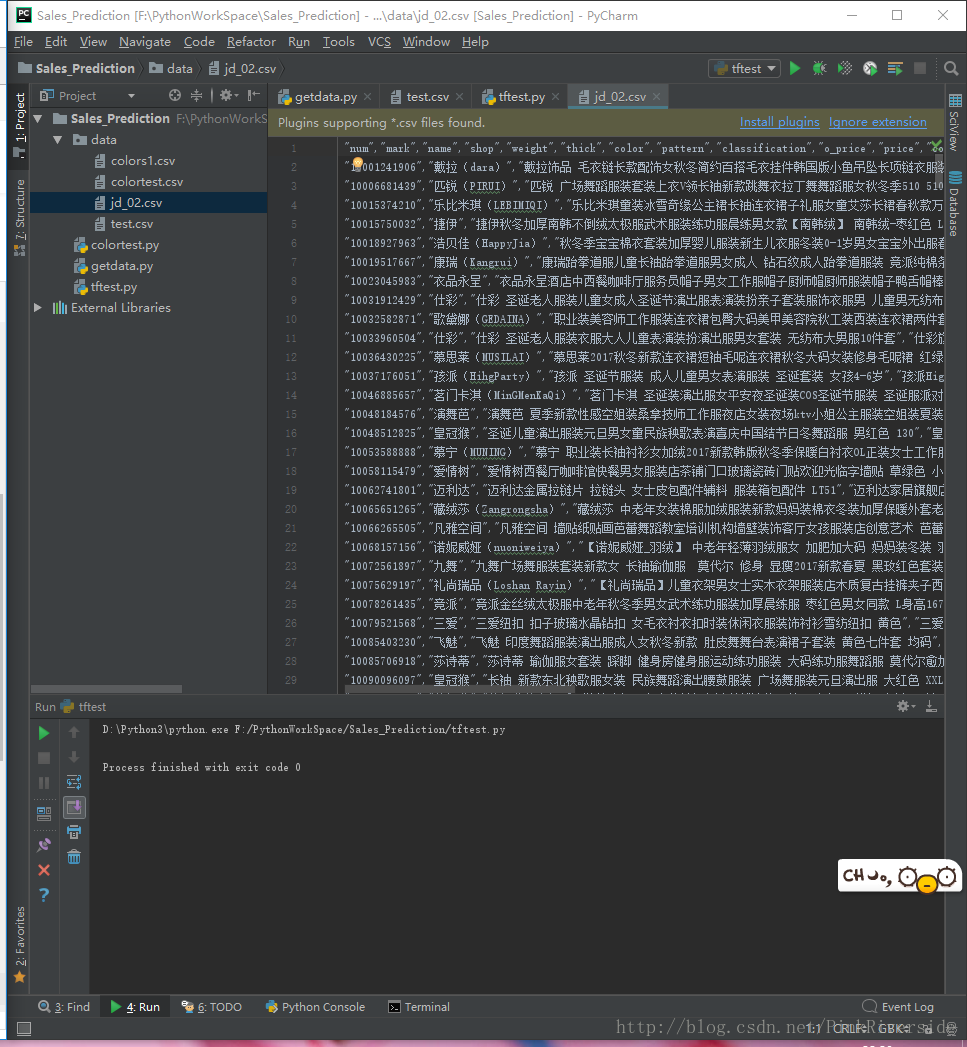The height and width of the screenshot is (1047, 967).
Task: Open Search Everywhere magnifier icon
Action: click(951, 68)
